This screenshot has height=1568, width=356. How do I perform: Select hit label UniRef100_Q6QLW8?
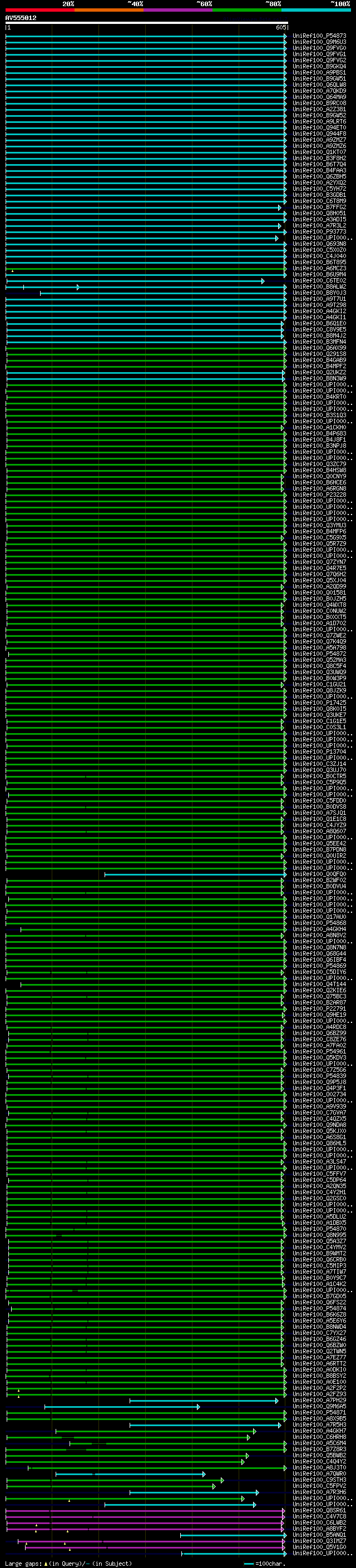pyautogui.click(x=319, y=85)
